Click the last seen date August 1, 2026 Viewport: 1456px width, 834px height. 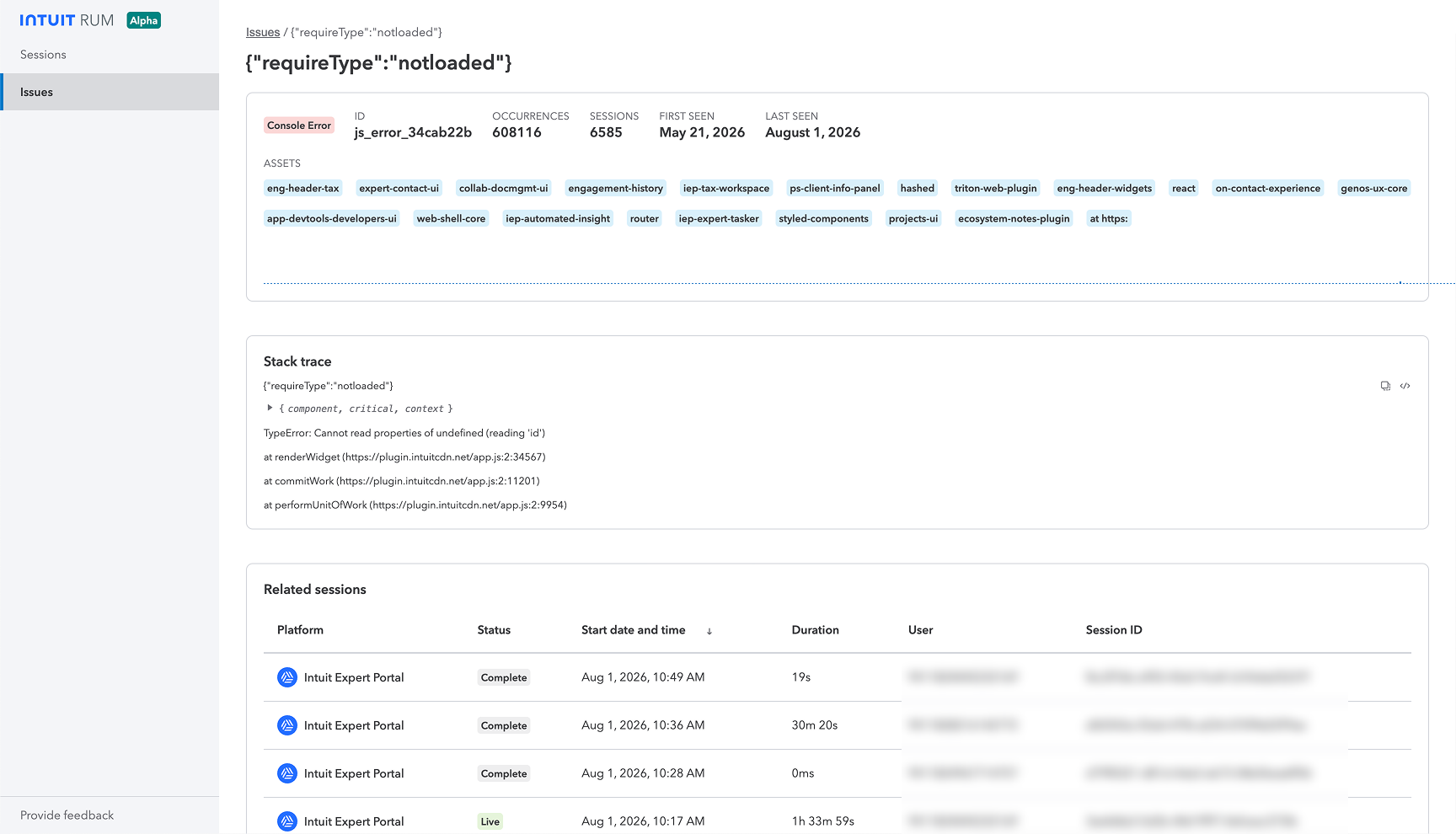[x=813, y=133]
